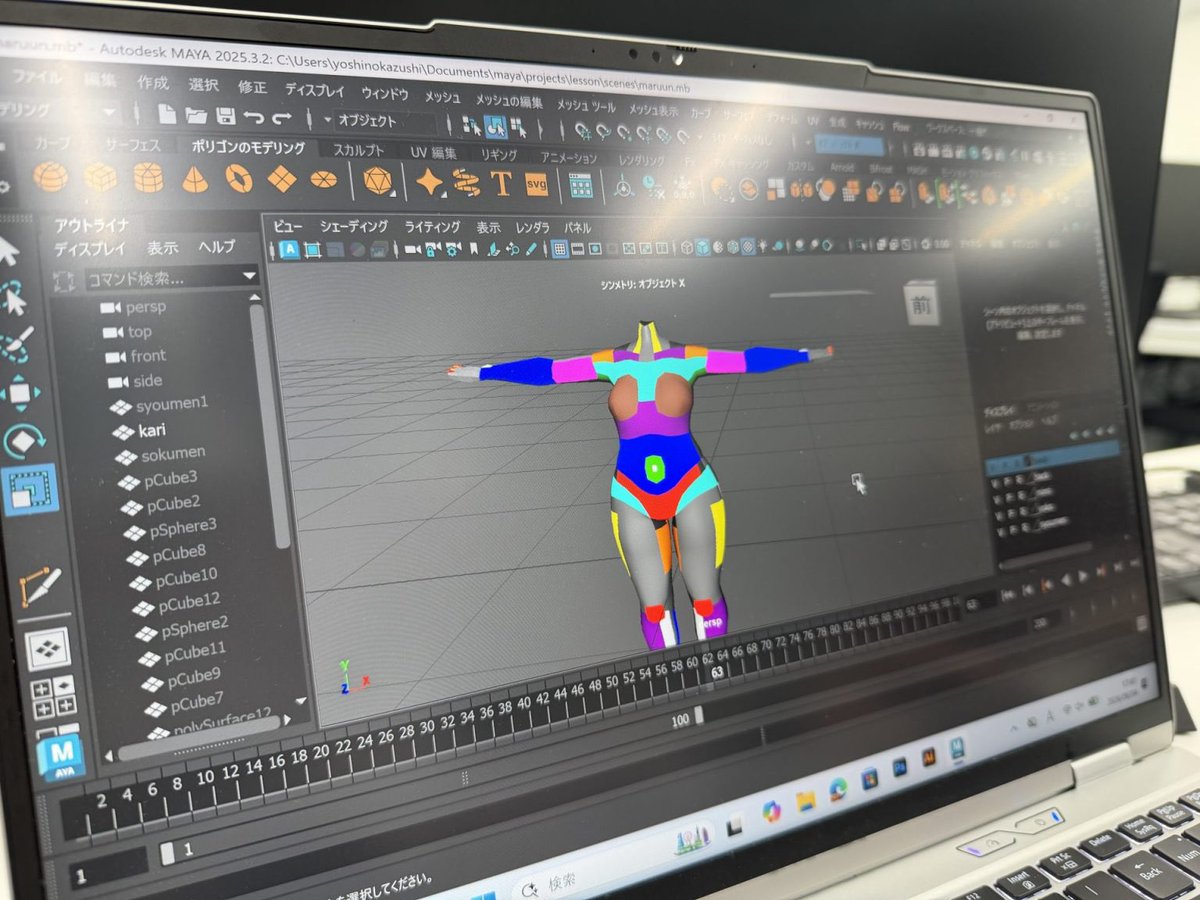Open the outliner ディスプレイ menu
Viewport: 1200px width, 900px height.
click(x=90, y=249)
